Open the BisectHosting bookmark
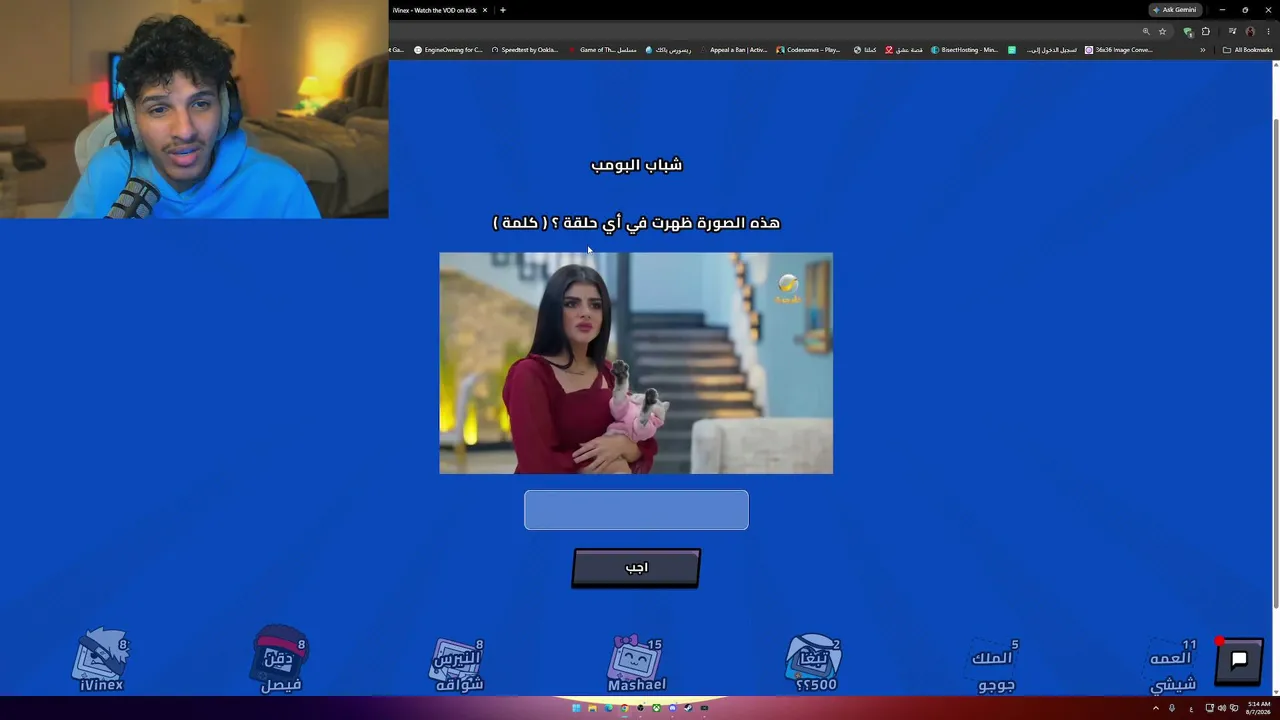Screen dimensions: 1280x720 (965, 50)
